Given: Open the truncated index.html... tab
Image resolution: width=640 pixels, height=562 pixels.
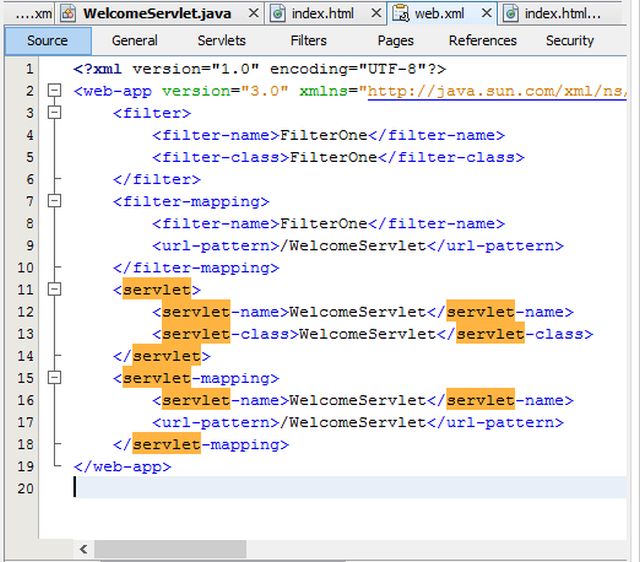Looking at the screenshot, I should pos(562,14).
